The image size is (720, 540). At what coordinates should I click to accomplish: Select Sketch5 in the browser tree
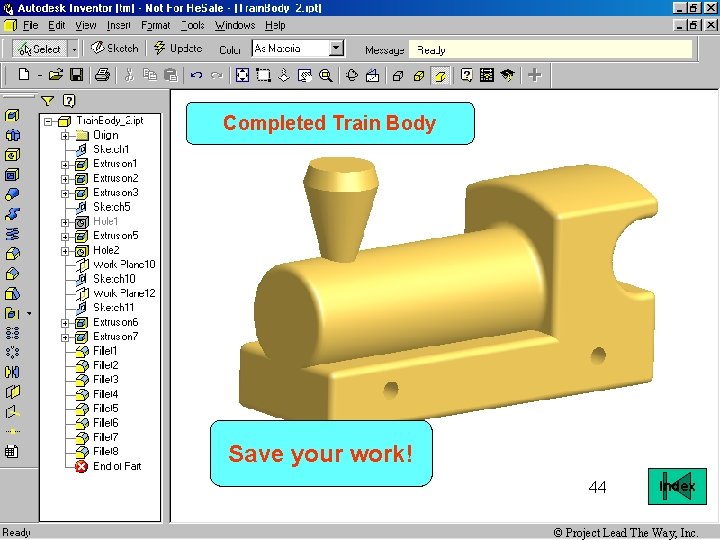click(103, 207)
